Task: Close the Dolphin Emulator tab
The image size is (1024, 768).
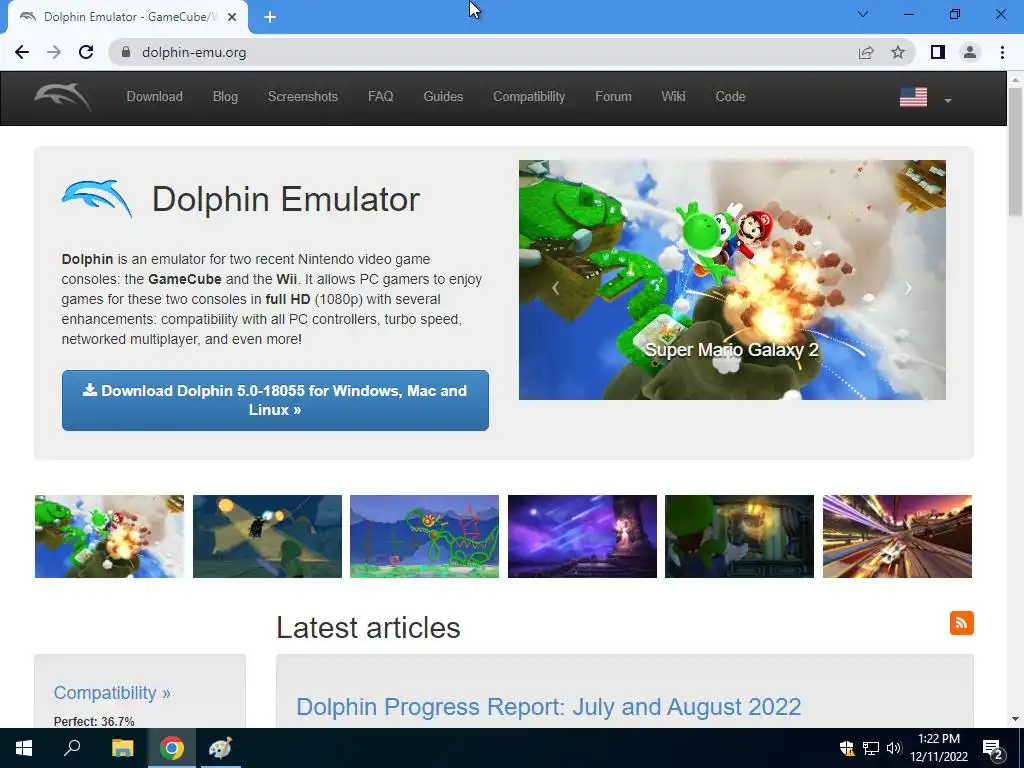Action: 232,17
